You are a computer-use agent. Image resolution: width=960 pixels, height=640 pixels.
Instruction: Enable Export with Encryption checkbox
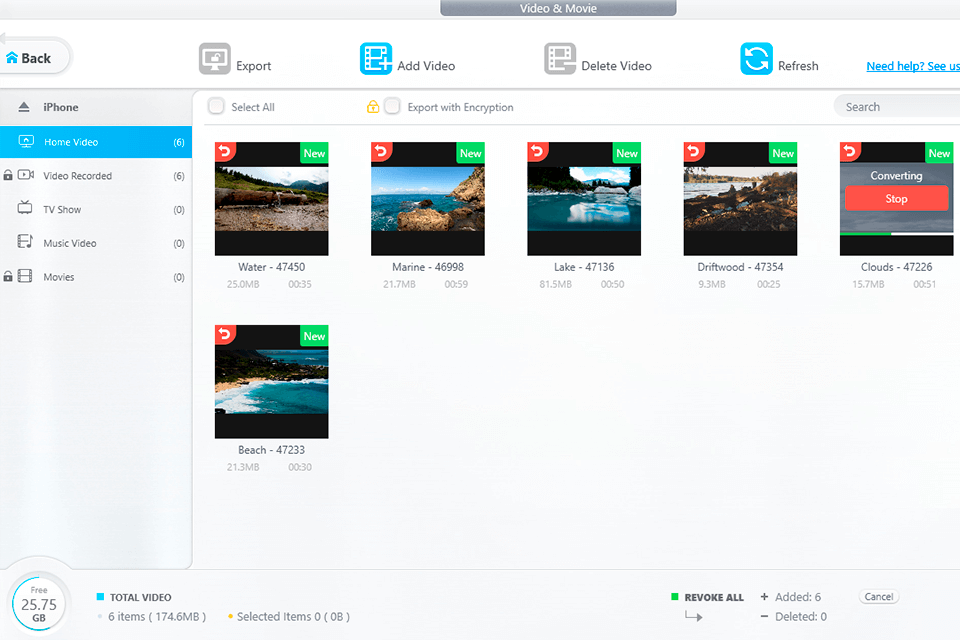[x=393, y=107]
